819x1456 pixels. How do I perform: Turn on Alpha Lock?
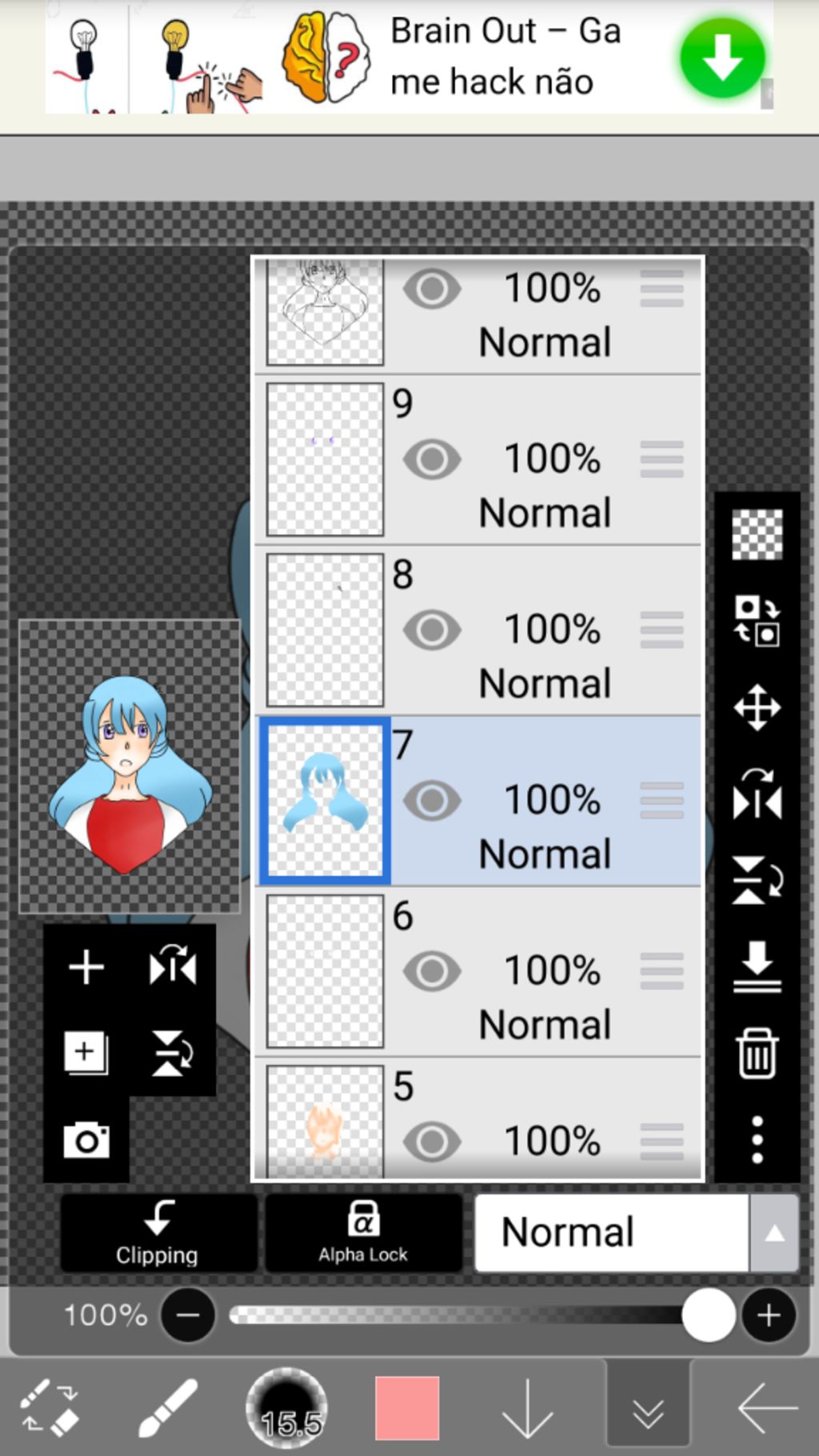(363, 1233)
